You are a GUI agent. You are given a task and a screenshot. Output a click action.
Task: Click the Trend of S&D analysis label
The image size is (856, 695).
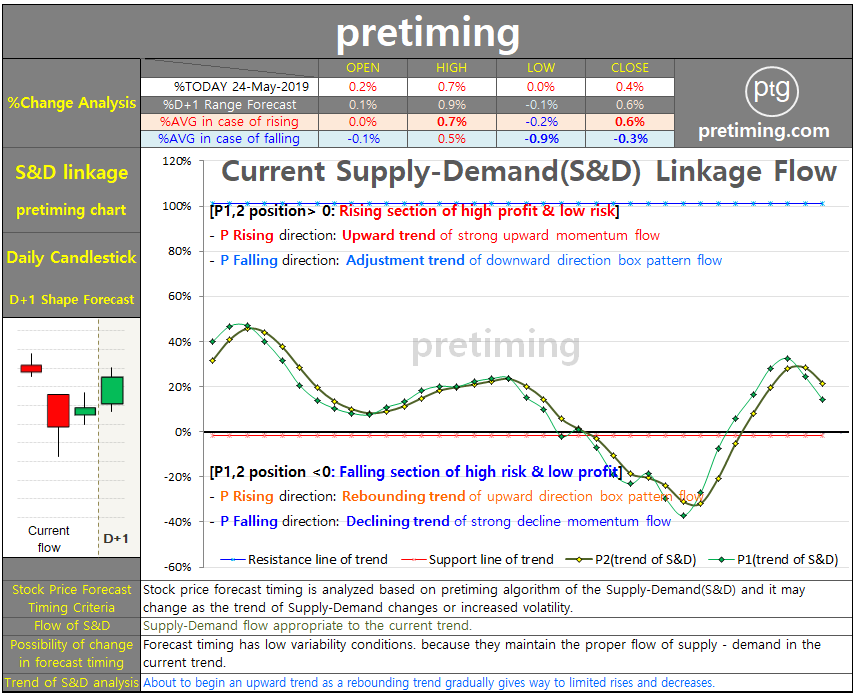point(72,682)
